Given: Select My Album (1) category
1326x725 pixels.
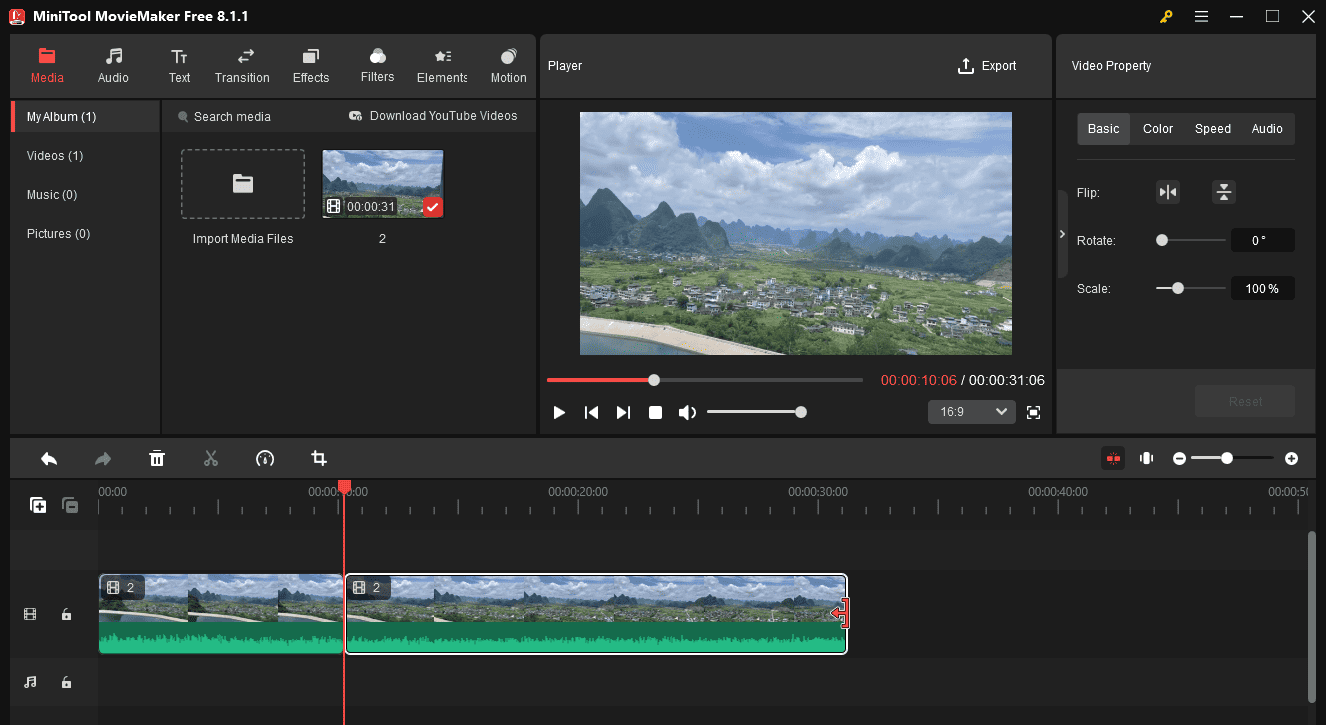Looking at the screenshot, I should tap(85, 117).
